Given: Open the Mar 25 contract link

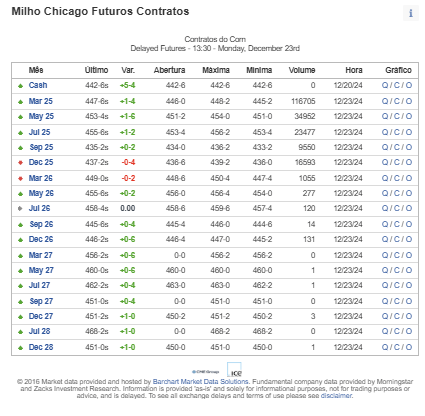Looking at the screenshot, I should (41, 101).
